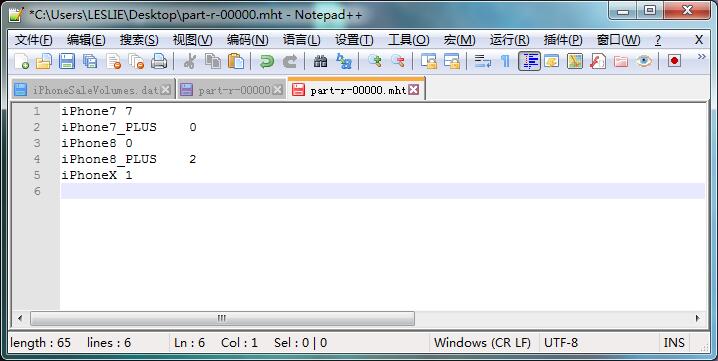Image resolution: width=718 pixels, height=361 pixels.
Task: Click the scrollbar's left arrow
Action: 20,318
